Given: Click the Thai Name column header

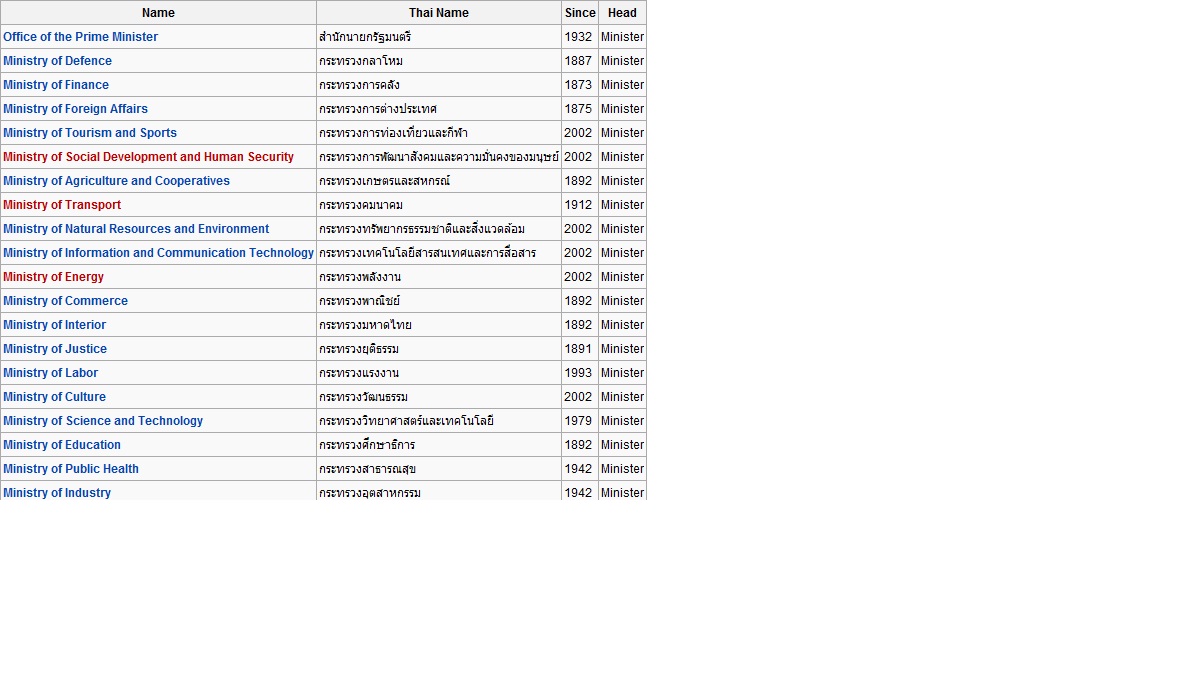Looking at the screenshot, I should click(439, 13).
